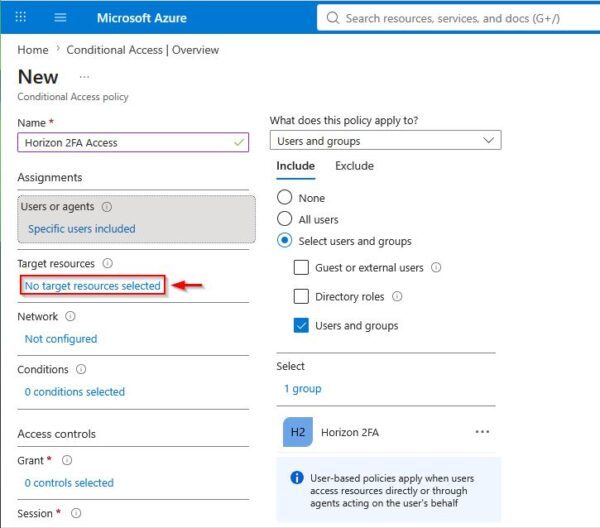Show info for Target resources

108,263
